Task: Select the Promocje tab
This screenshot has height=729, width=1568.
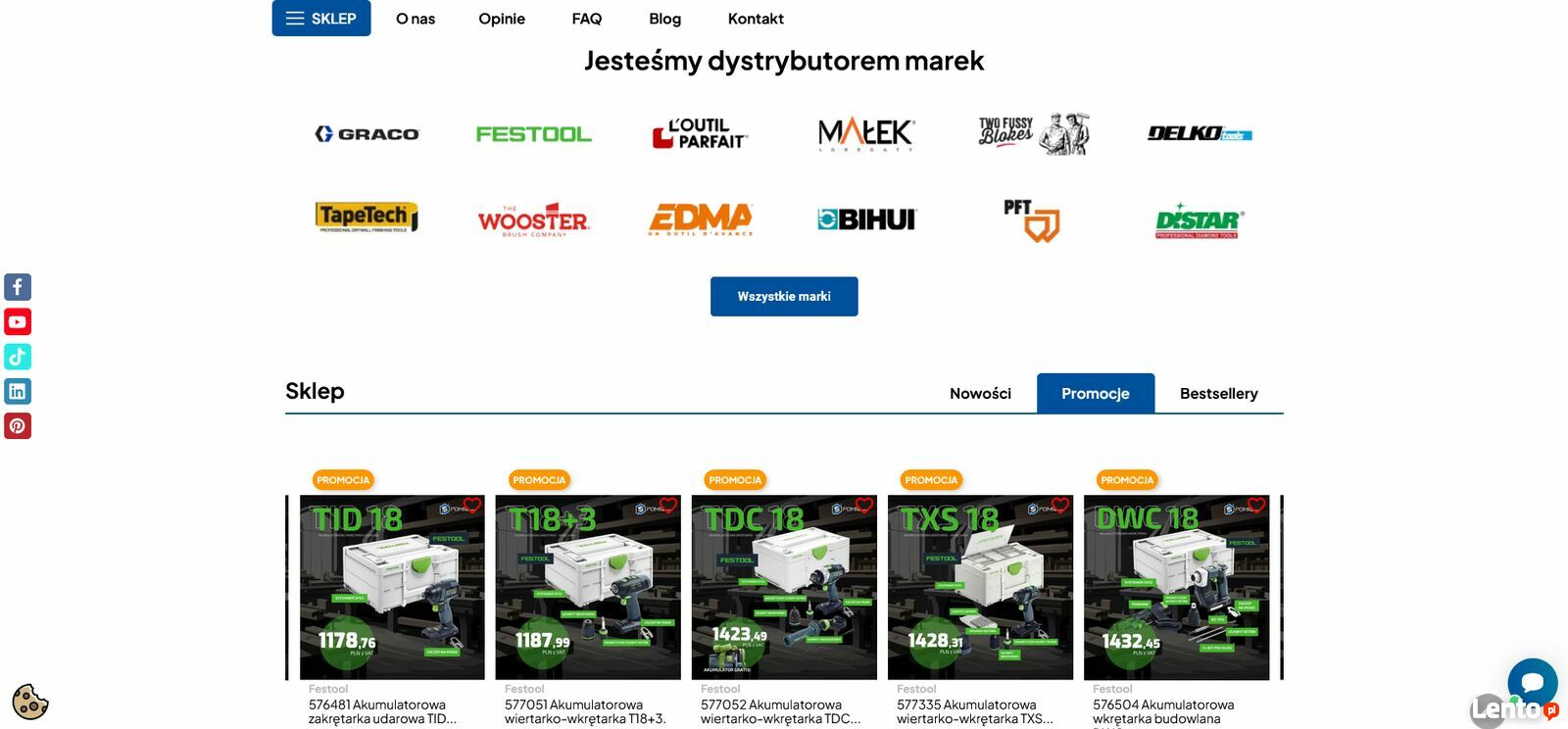Action: [x=1096, y=393]
